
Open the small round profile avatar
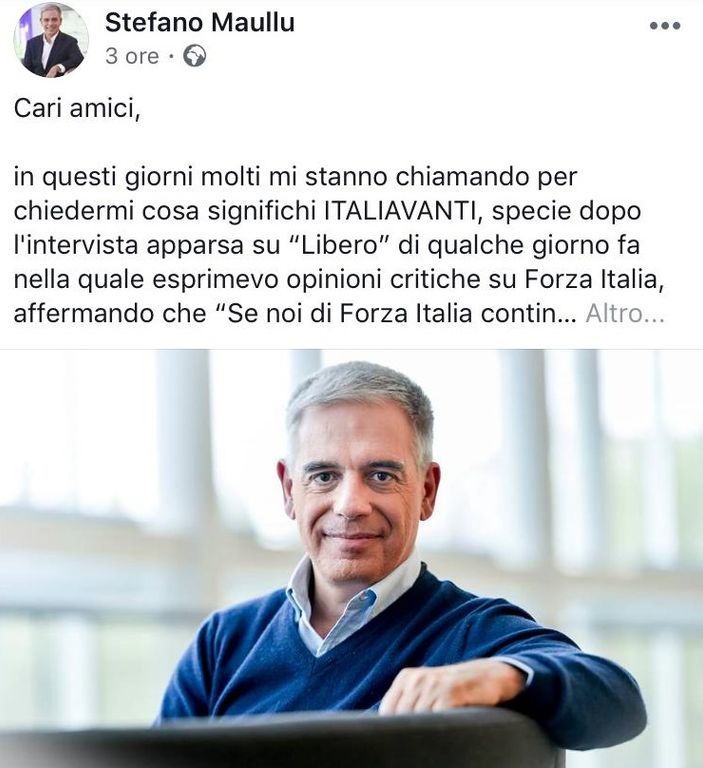pos(51,40)
